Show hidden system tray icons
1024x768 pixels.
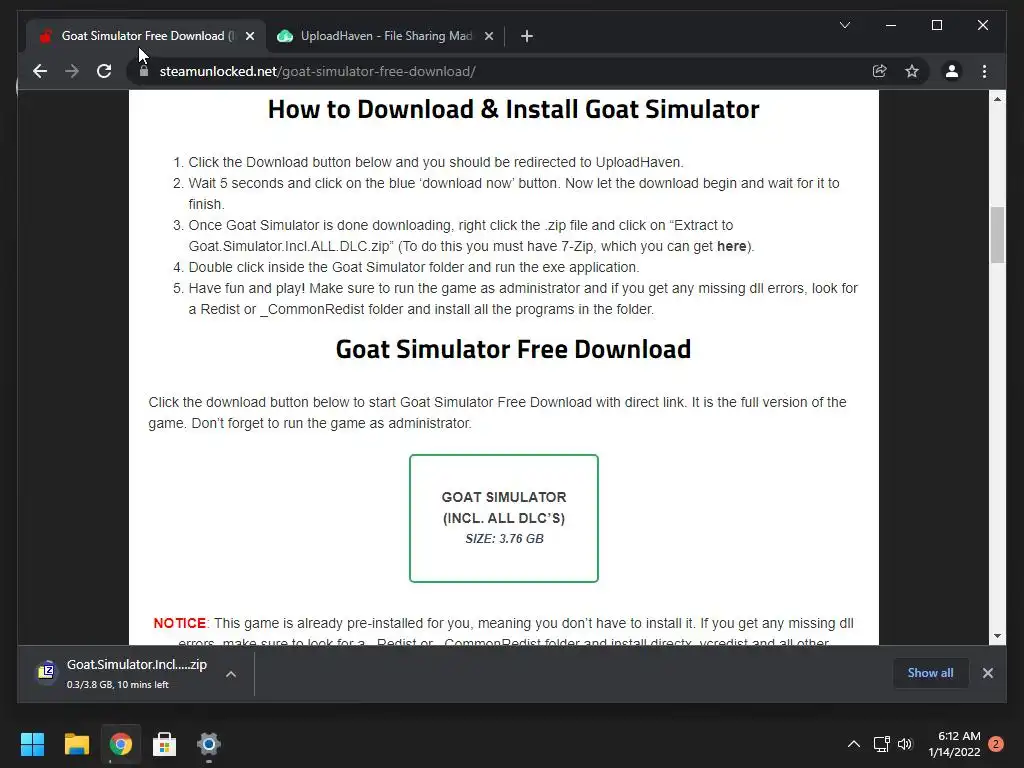point(854,744)
